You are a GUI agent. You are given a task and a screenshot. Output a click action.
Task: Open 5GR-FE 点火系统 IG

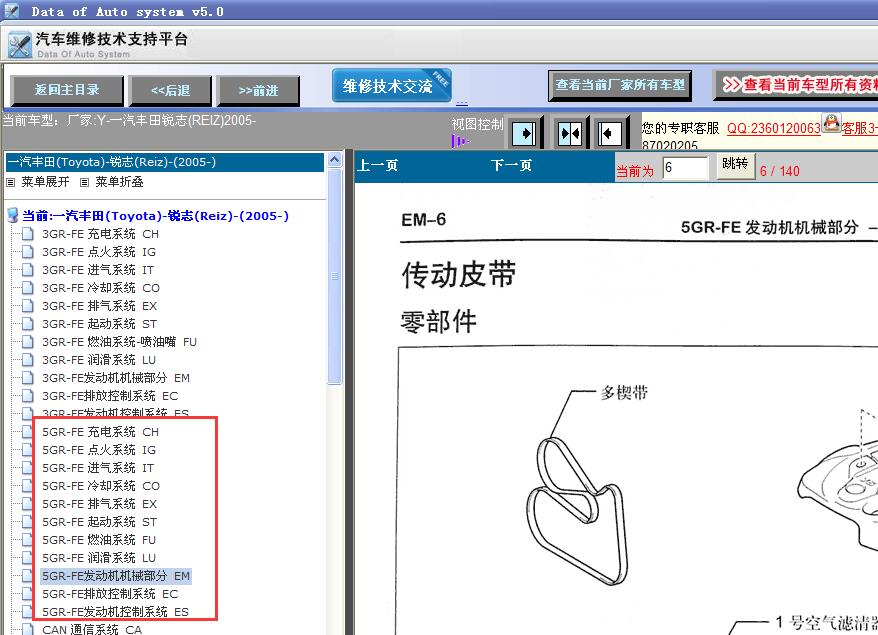(x=99, y=450)
